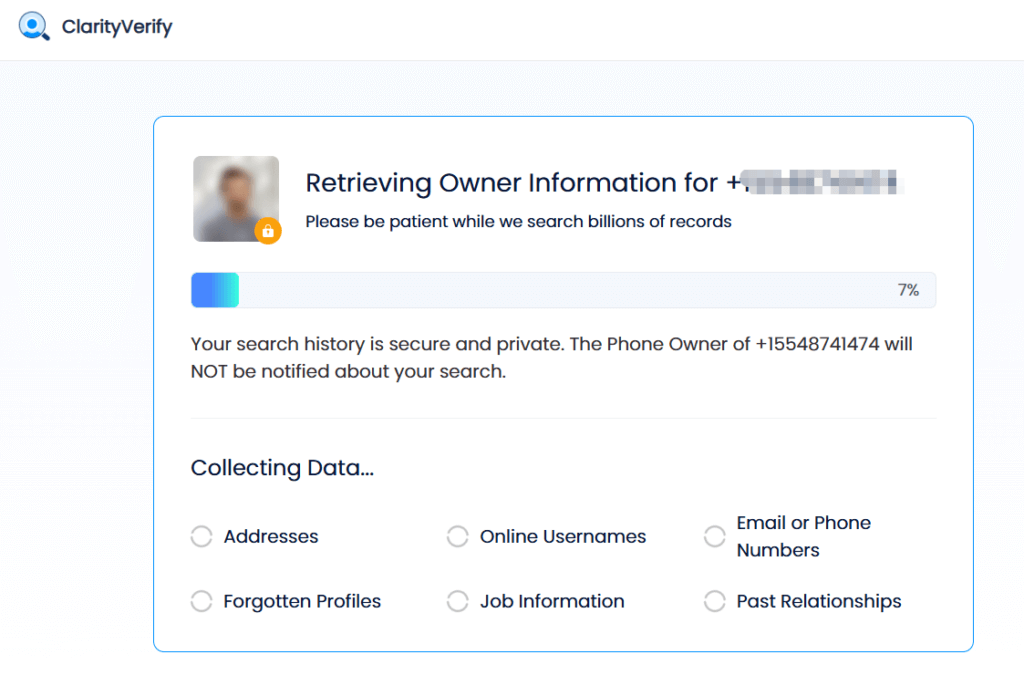Click the spinner icon beside Forgotten Profiles
1024x696 pixels.
tap(201, 601)
